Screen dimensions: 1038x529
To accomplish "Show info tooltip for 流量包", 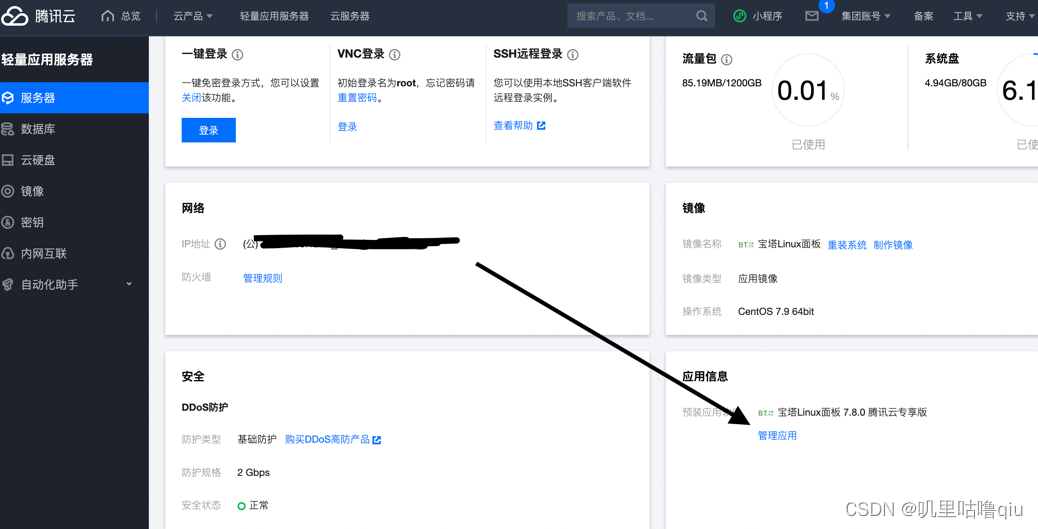I will [x=726, y=59].
